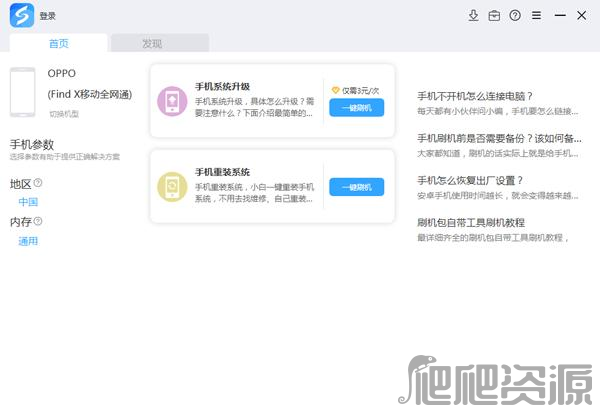Open the 登录 login link
600x416 pixels.
(x=48, y=16)
